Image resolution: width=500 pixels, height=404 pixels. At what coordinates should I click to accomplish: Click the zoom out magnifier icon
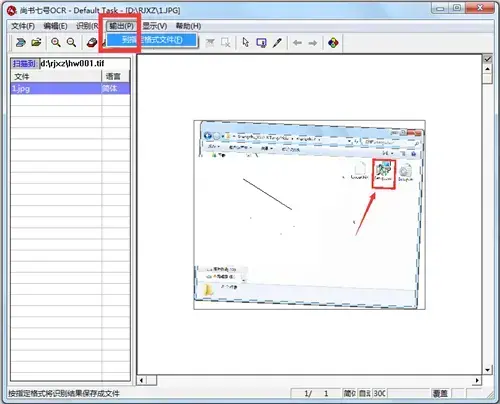point(71,42)
